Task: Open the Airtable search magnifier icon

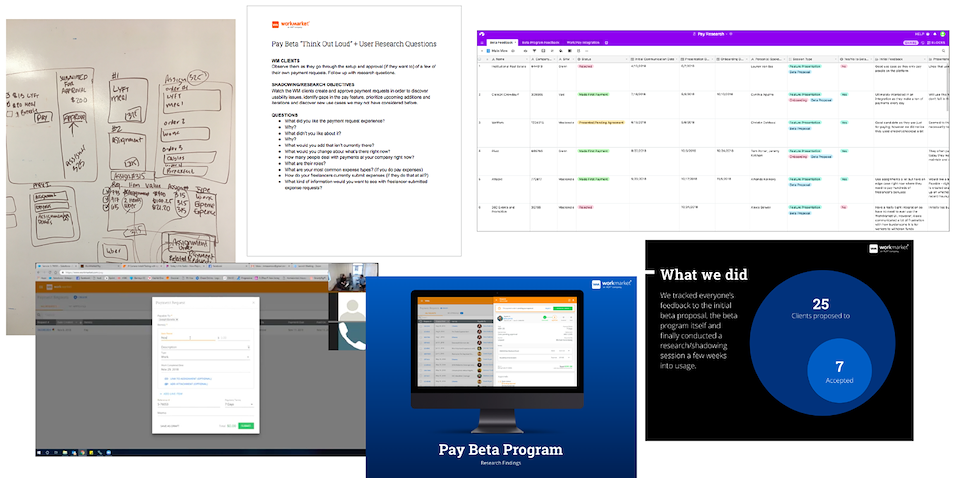Action: 943,51
